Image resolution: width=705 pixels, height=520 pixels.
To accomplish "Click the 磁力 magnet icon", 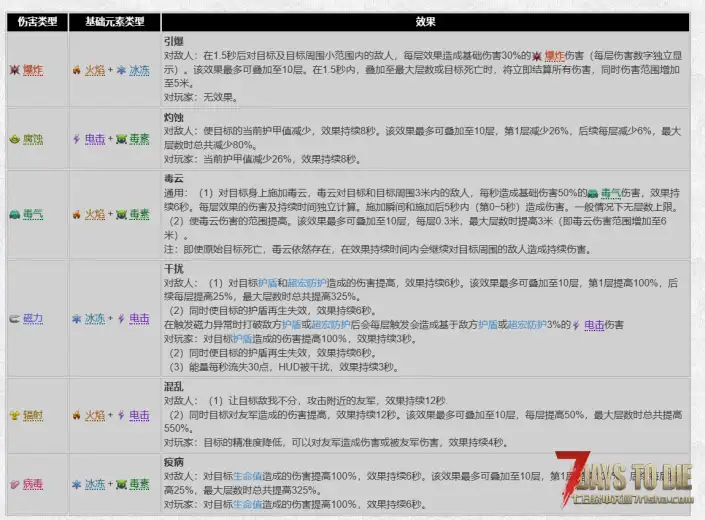I will (x=14, y=319).
